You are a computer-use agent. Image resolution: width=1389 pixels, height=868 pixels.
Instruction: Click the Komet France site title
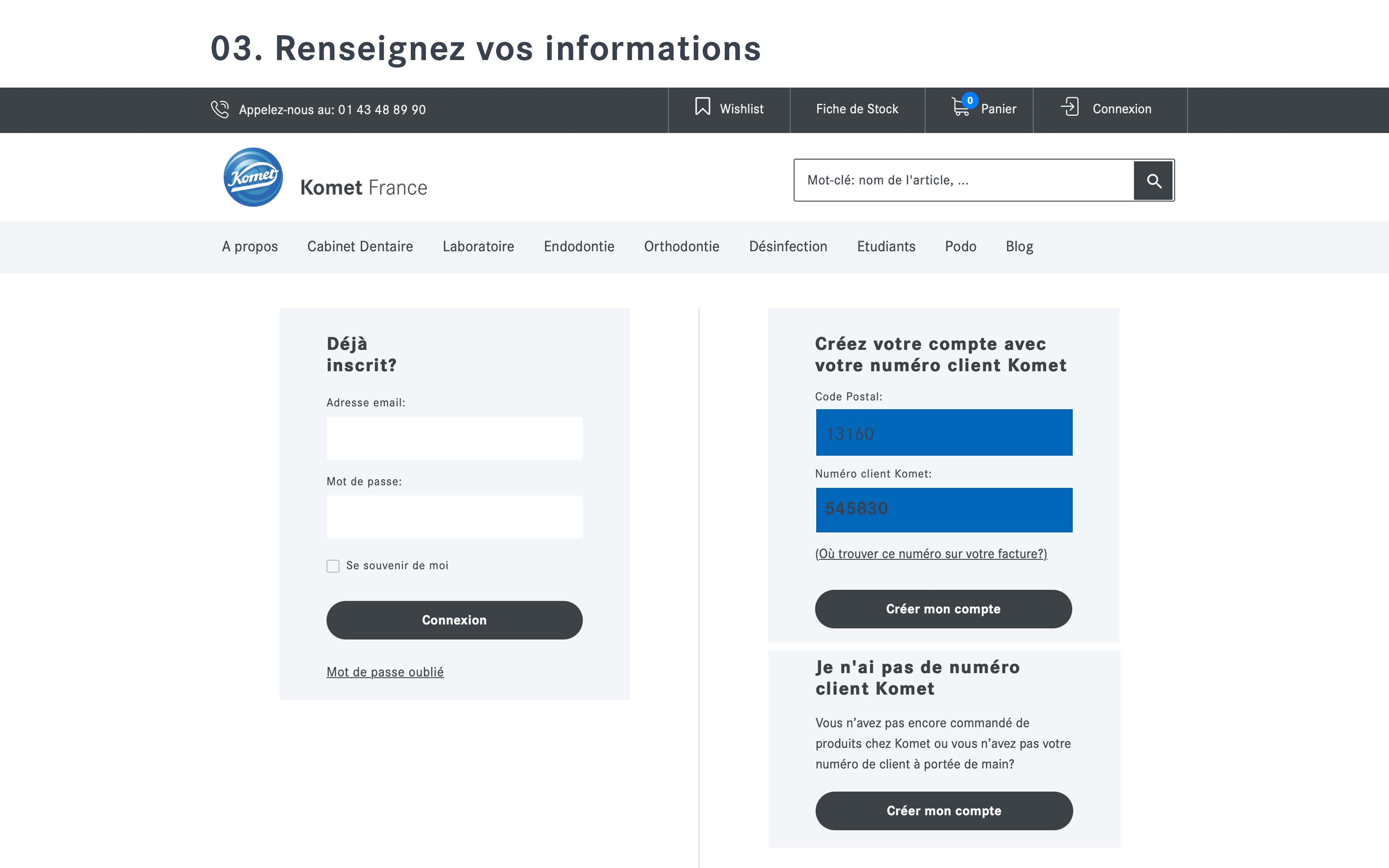pyautogui.click(x=363, y=188)
